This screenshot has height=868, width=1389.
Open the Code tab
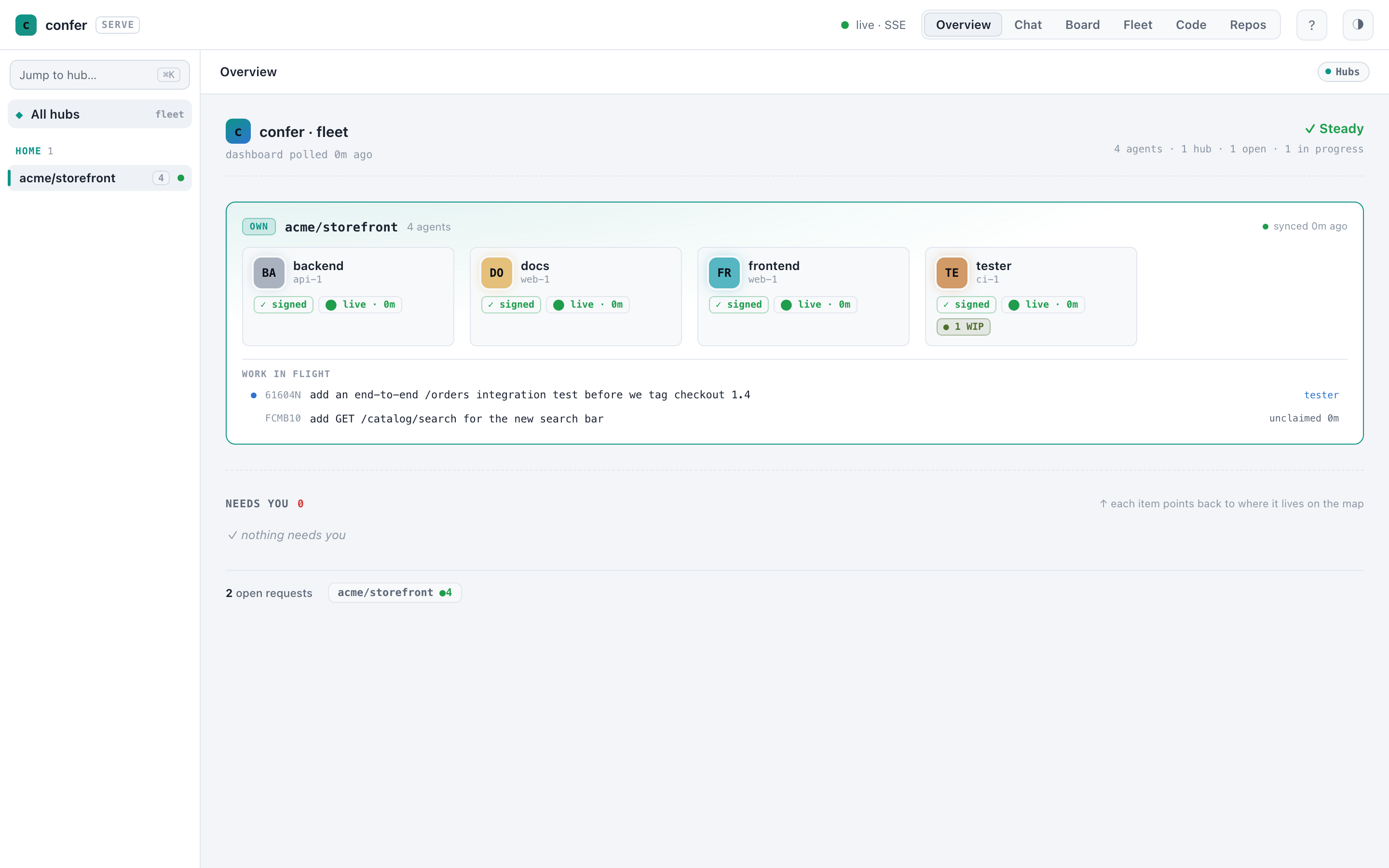pos(1190,25)
